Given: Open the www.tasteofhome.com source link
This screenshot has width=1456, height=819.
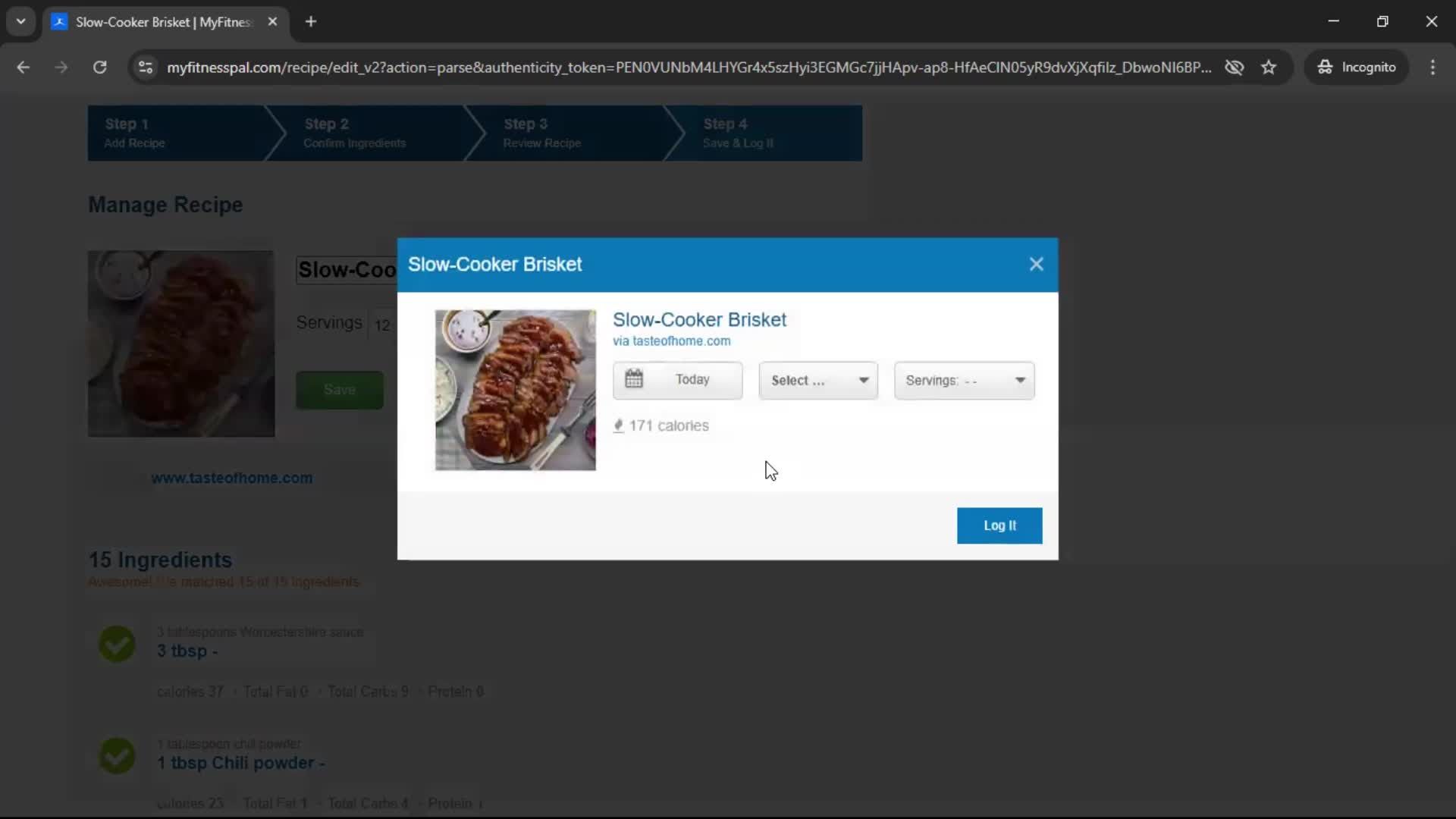Looking at the screenshot, I should [231, 478].
